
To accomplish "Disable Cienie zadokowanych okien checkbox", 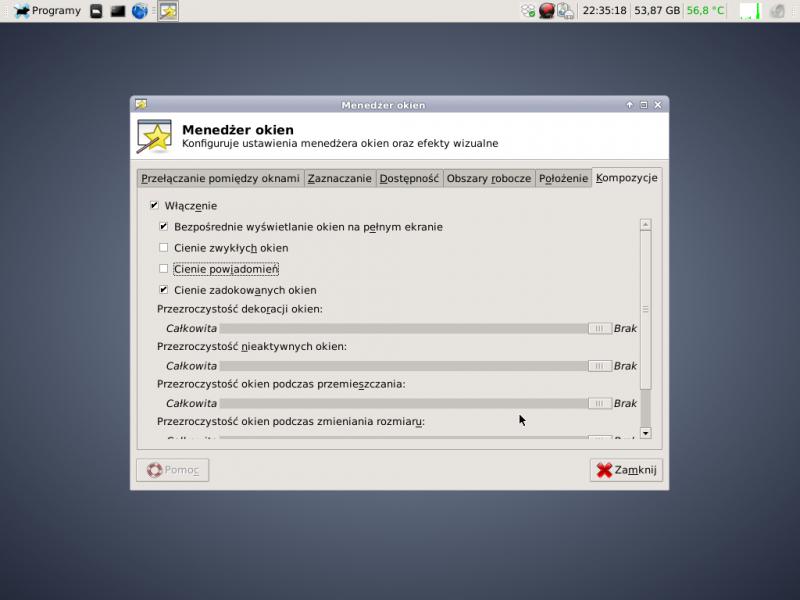I will pos(164,290).
